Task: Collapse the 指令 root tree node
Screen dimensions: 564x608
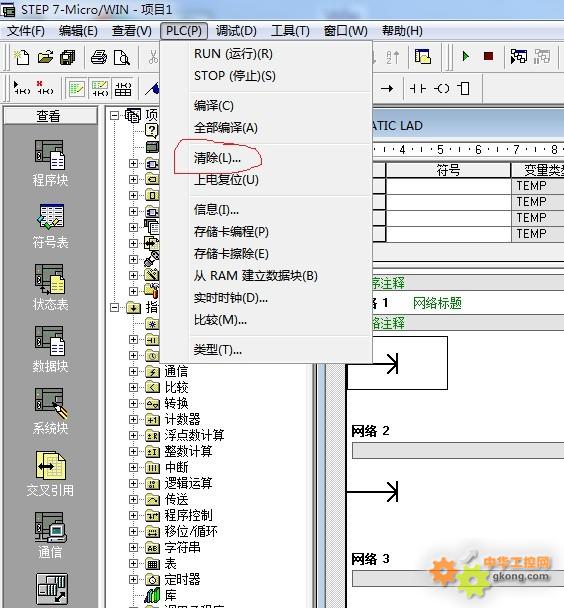Action: pos(114,307)
